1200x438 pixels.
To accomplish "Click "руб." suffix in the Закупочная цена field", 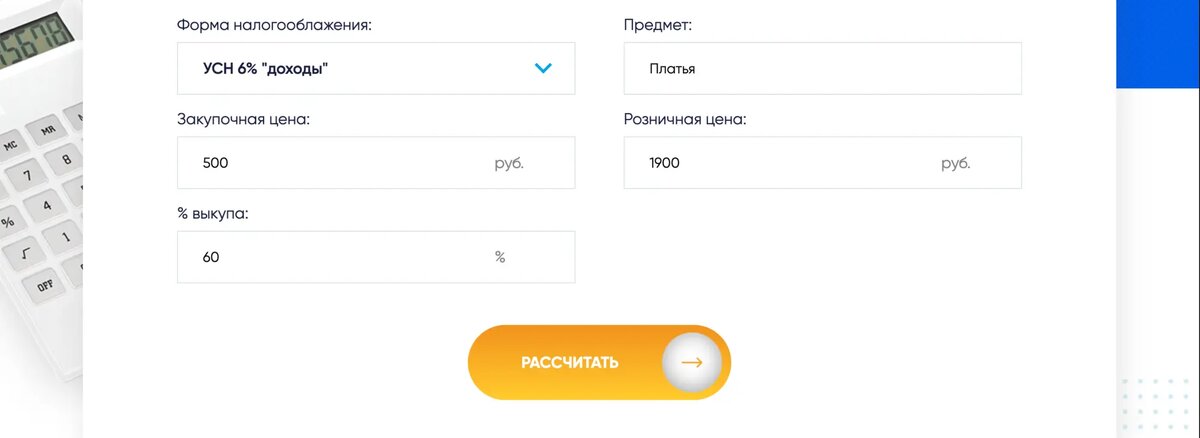I will pos(509,163).
